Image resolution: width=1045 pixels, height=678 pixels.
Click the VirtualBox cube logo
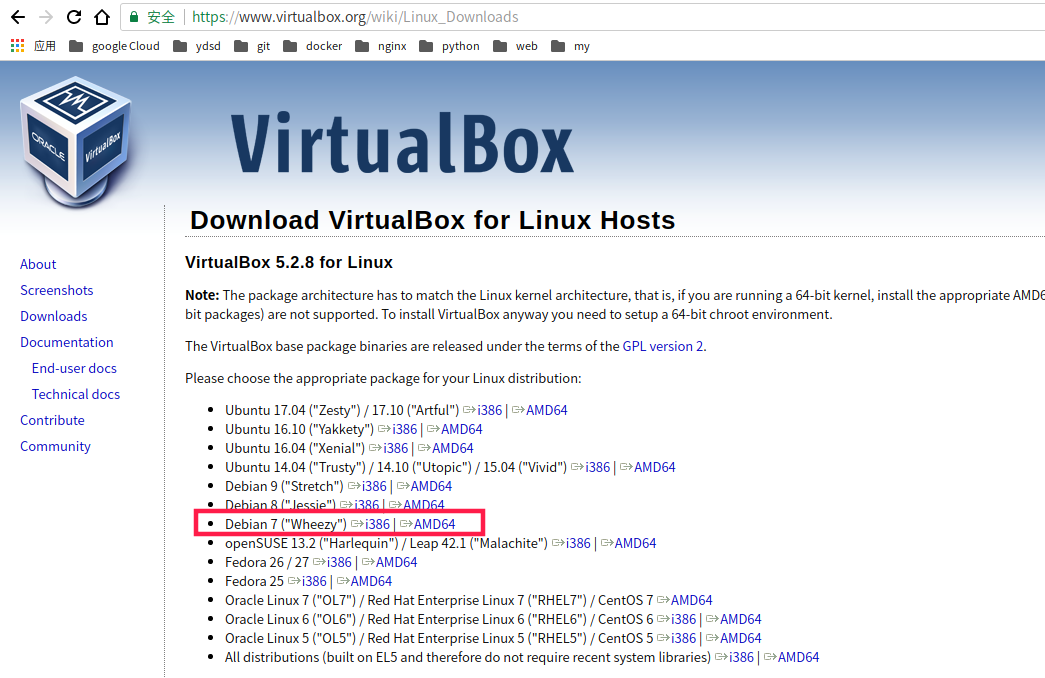pyautogui.click(x=75, y=141)
